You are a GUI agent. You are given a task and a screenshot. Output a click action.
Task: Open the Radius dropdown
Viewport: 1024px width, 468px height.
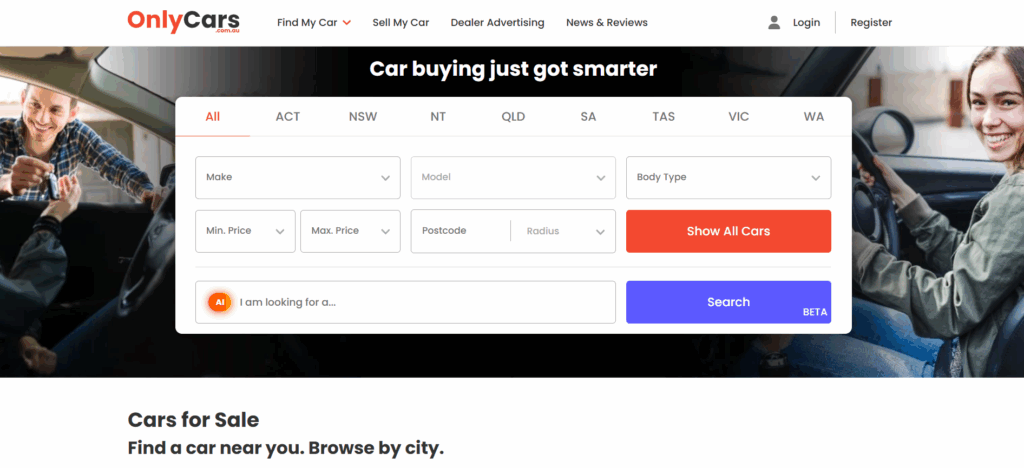[x=564, y=231]
